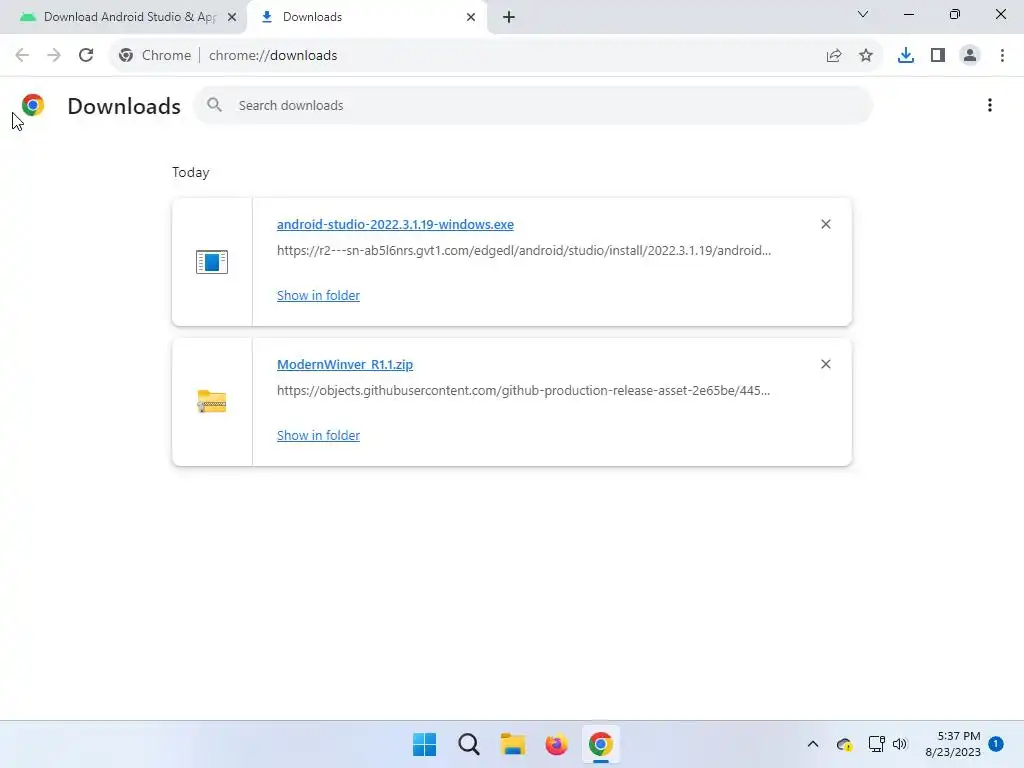
Task: Launch Firefox from the taskbar
Action: tap(556, 744)
